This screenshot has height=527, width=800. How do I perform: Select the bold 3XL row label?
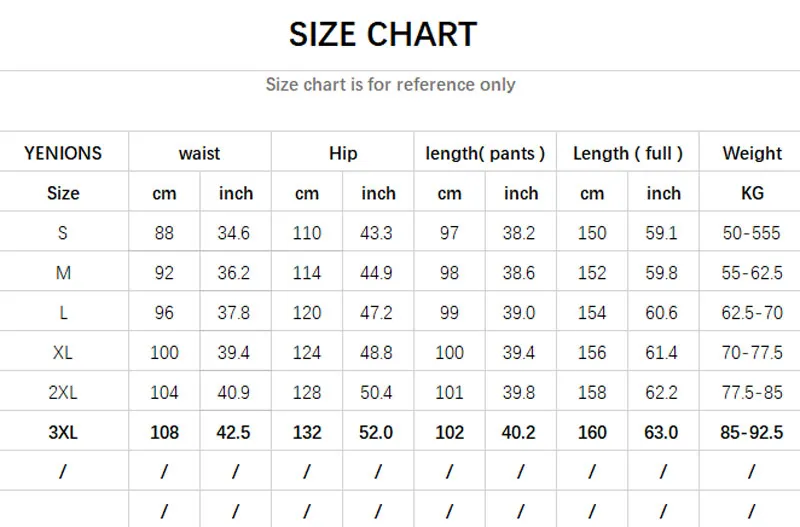point(63,433)
